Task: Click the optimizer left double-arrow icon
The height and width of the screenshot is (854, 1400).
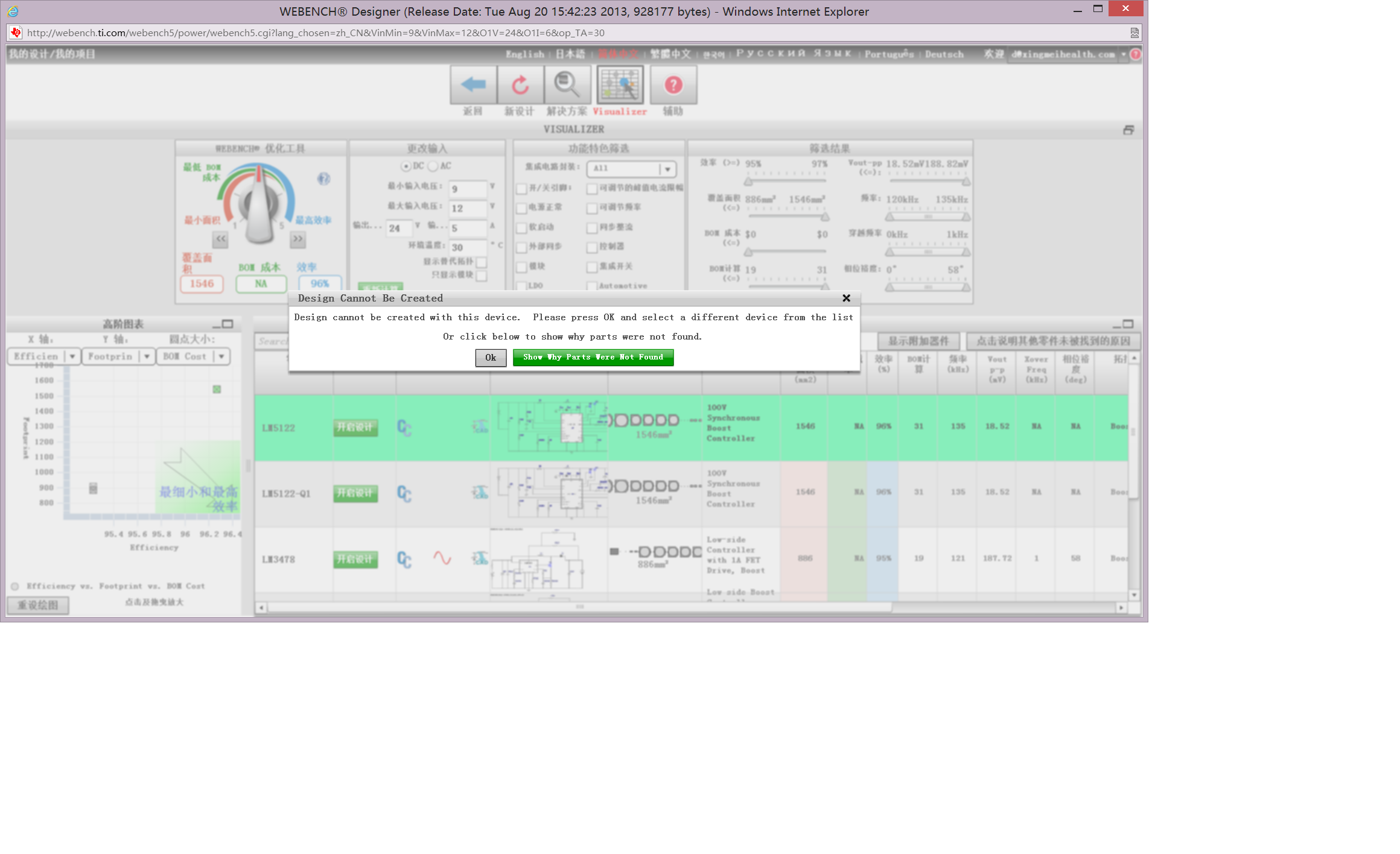Action: tap(221, 239)
